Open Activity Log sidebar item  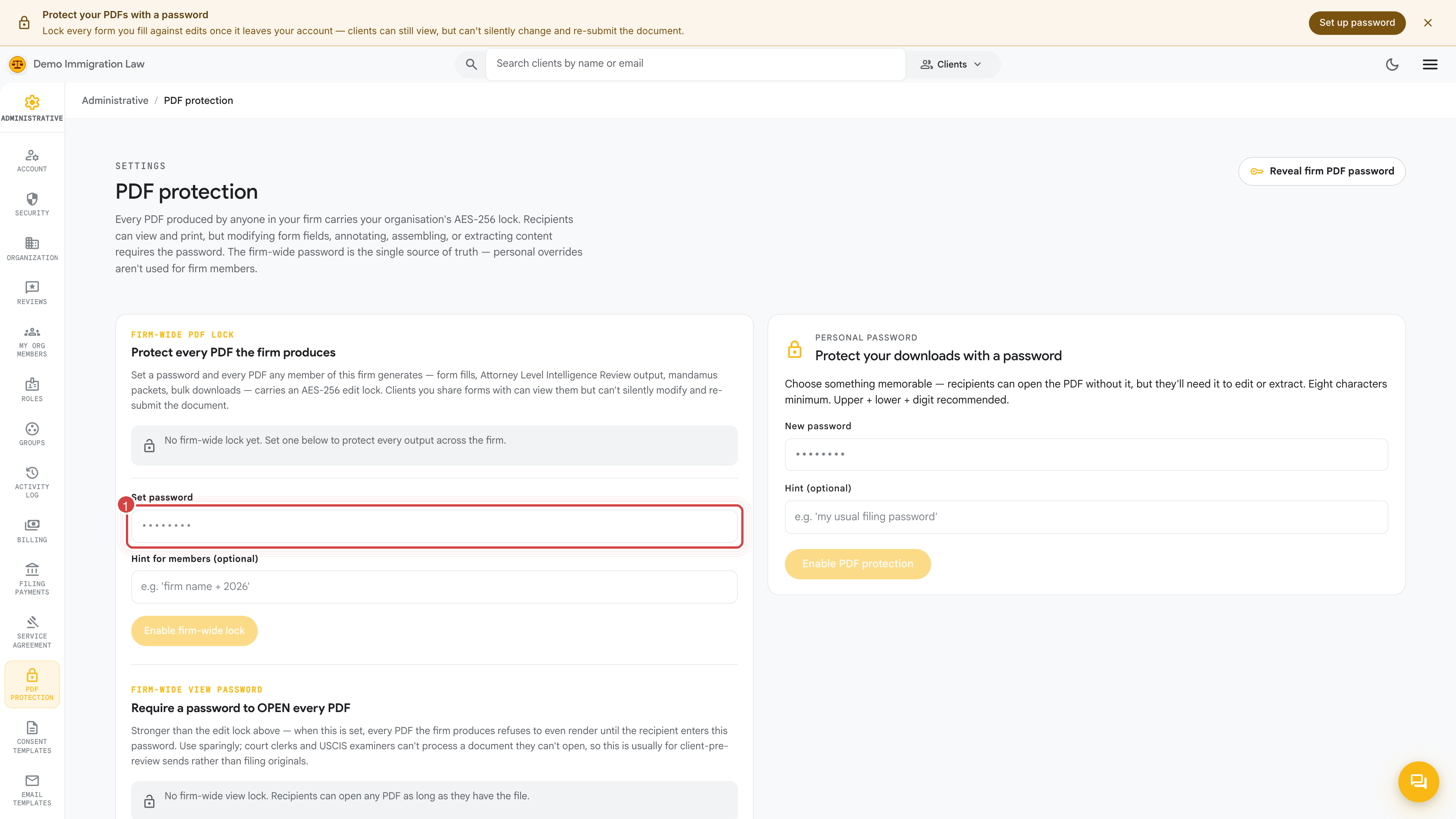pos(32,482)
